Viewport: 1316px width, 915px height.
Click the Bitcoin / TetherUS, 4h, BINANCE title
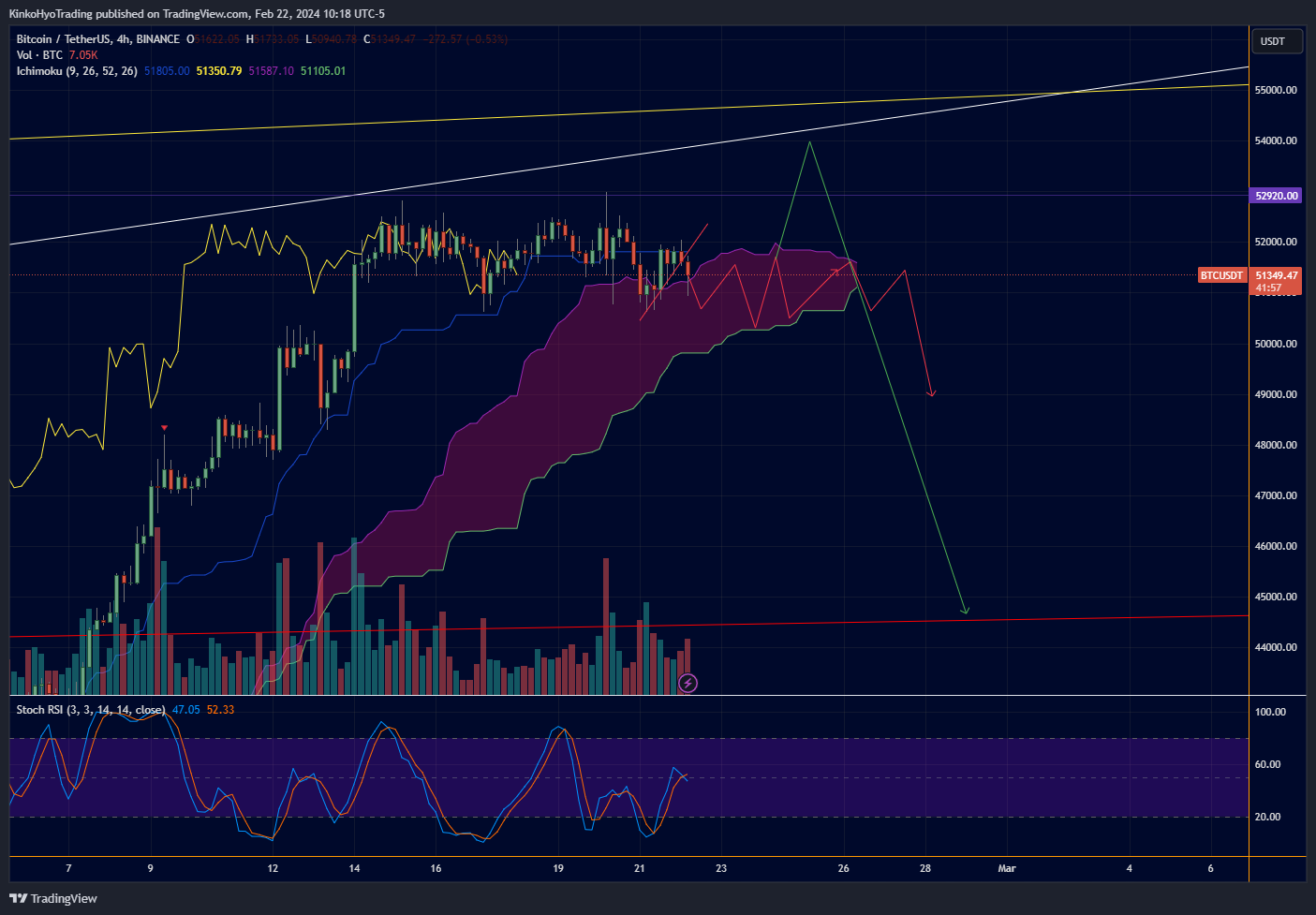click(x=98, y=39)
